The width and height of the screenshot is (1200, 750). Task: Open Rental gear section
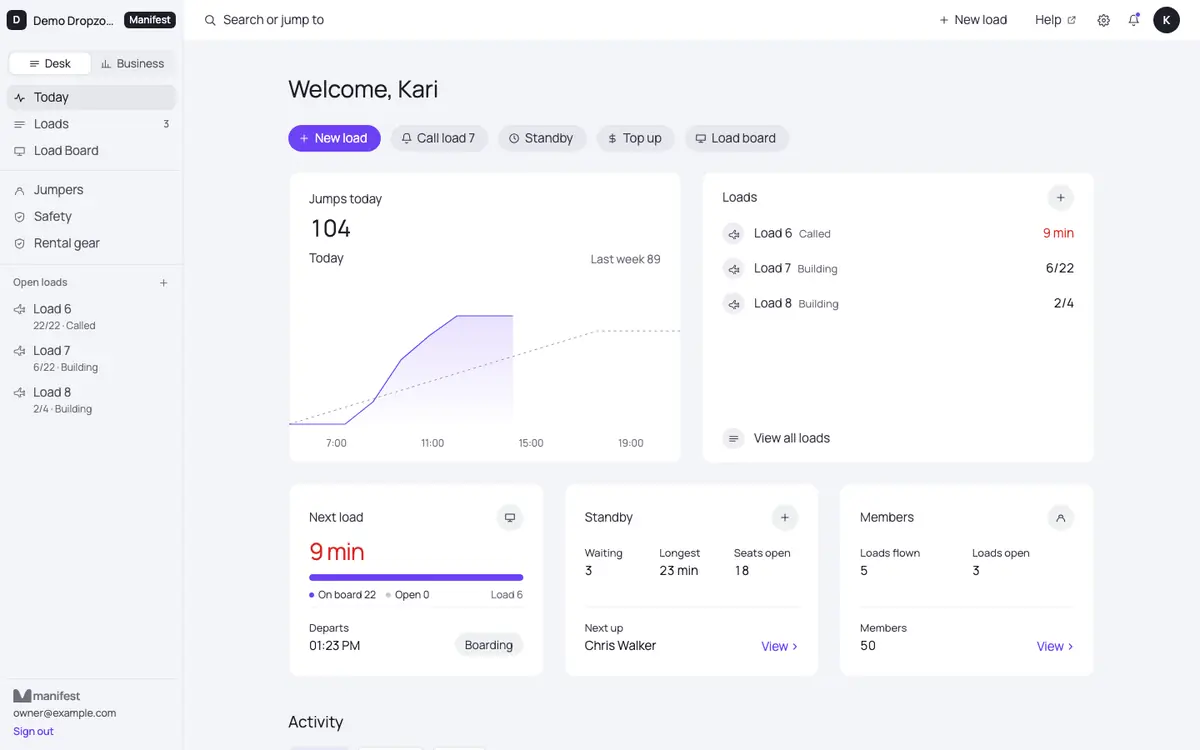tap(91, 243)
